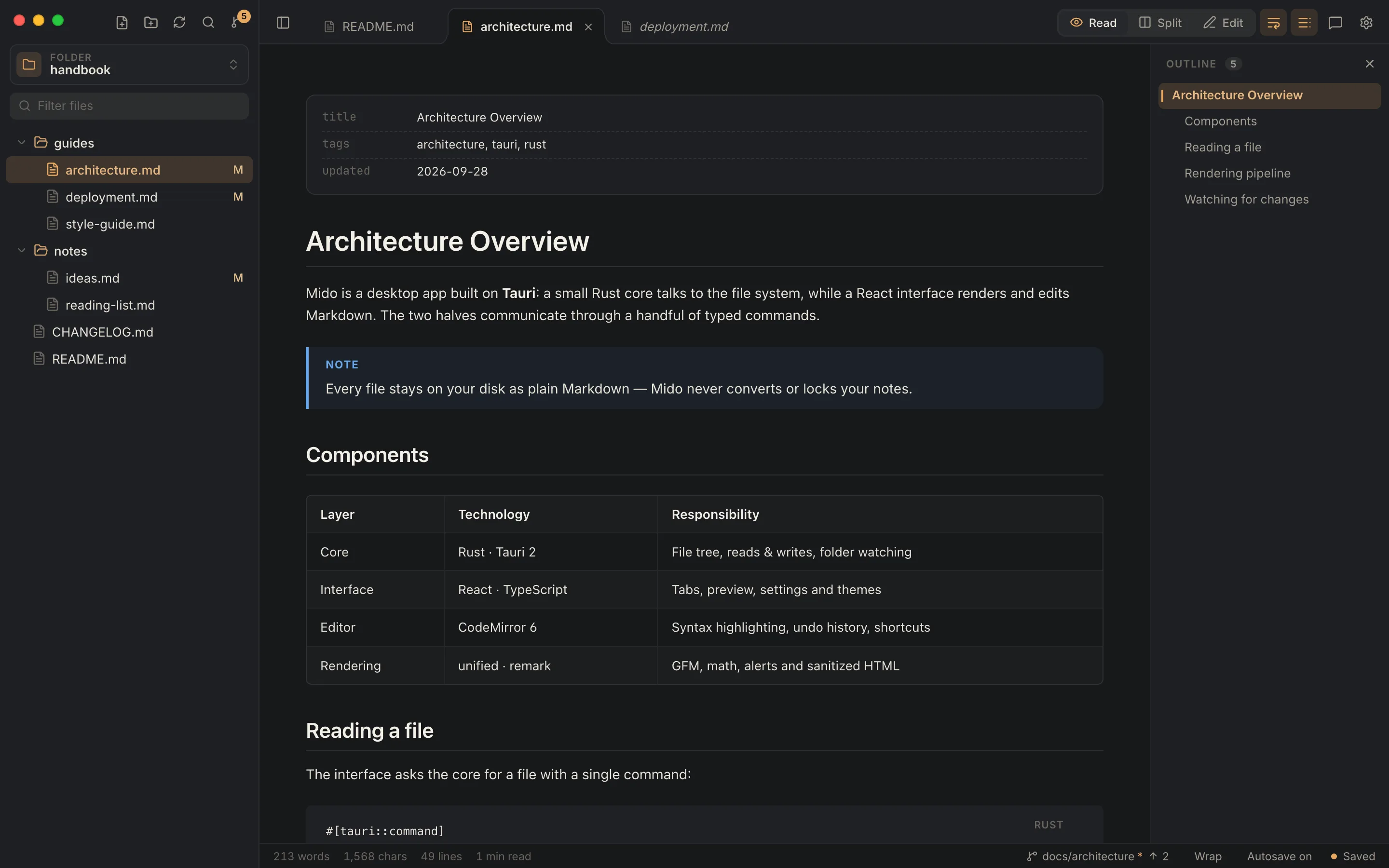Open CHANGELOG.md in the file tree

(x=129, y=332)
